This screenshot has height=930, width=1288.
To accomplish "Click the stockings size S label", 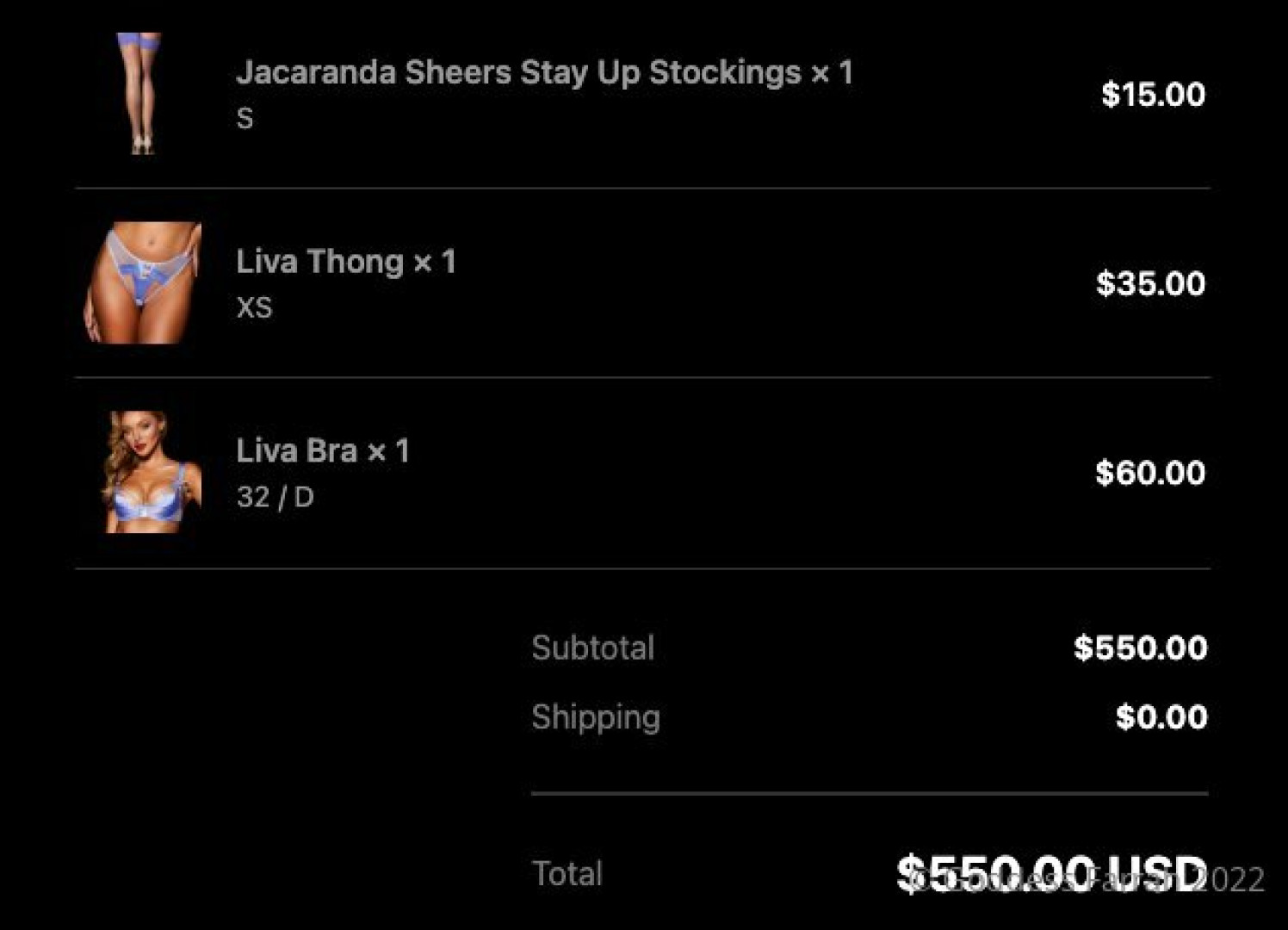I will pyautogui.click(x=245, y=119).
